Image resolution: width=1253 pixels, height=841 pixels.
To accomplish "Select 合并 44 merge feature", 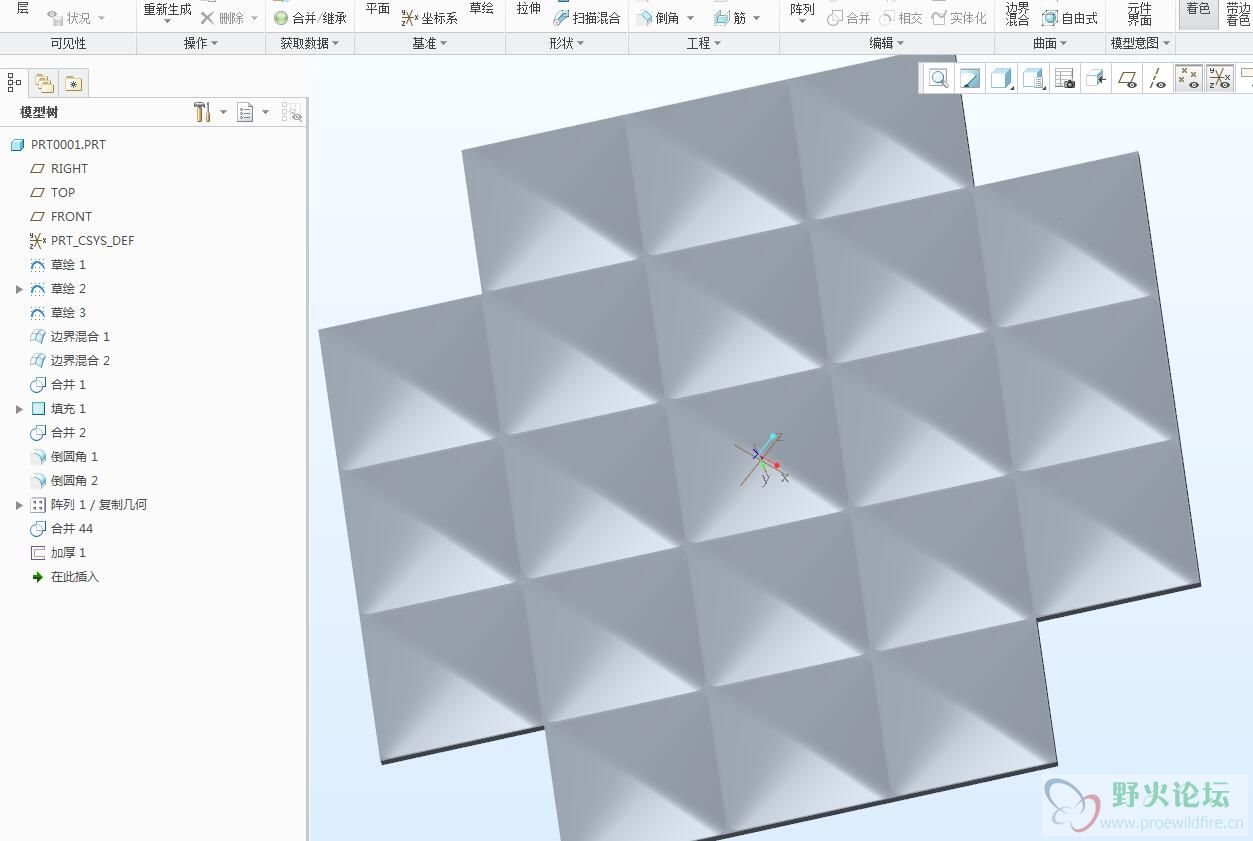I will 62,529.
